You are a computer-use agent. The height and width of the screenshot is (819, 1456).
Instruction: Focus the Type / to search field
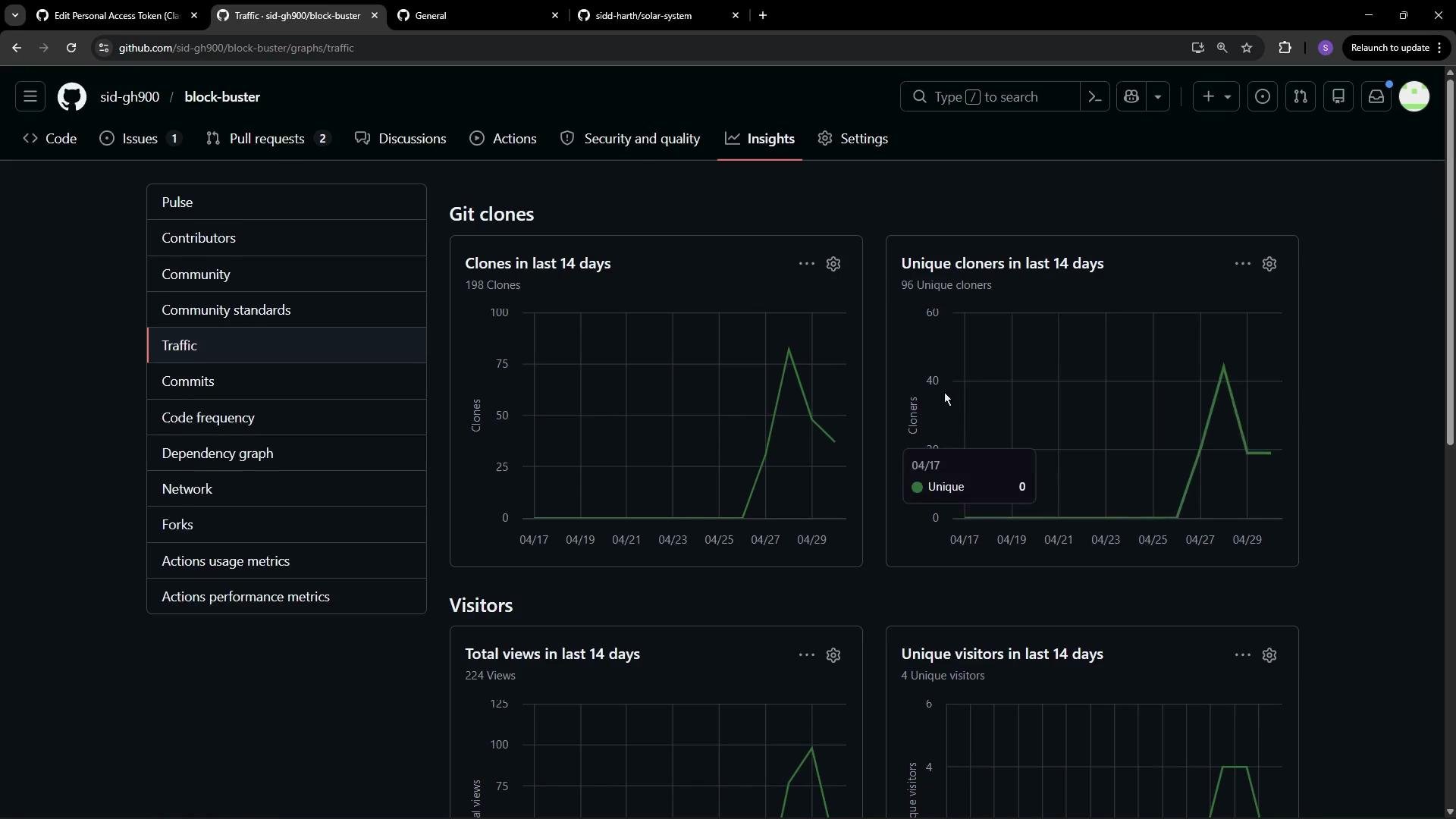click(x=990, y=97)
